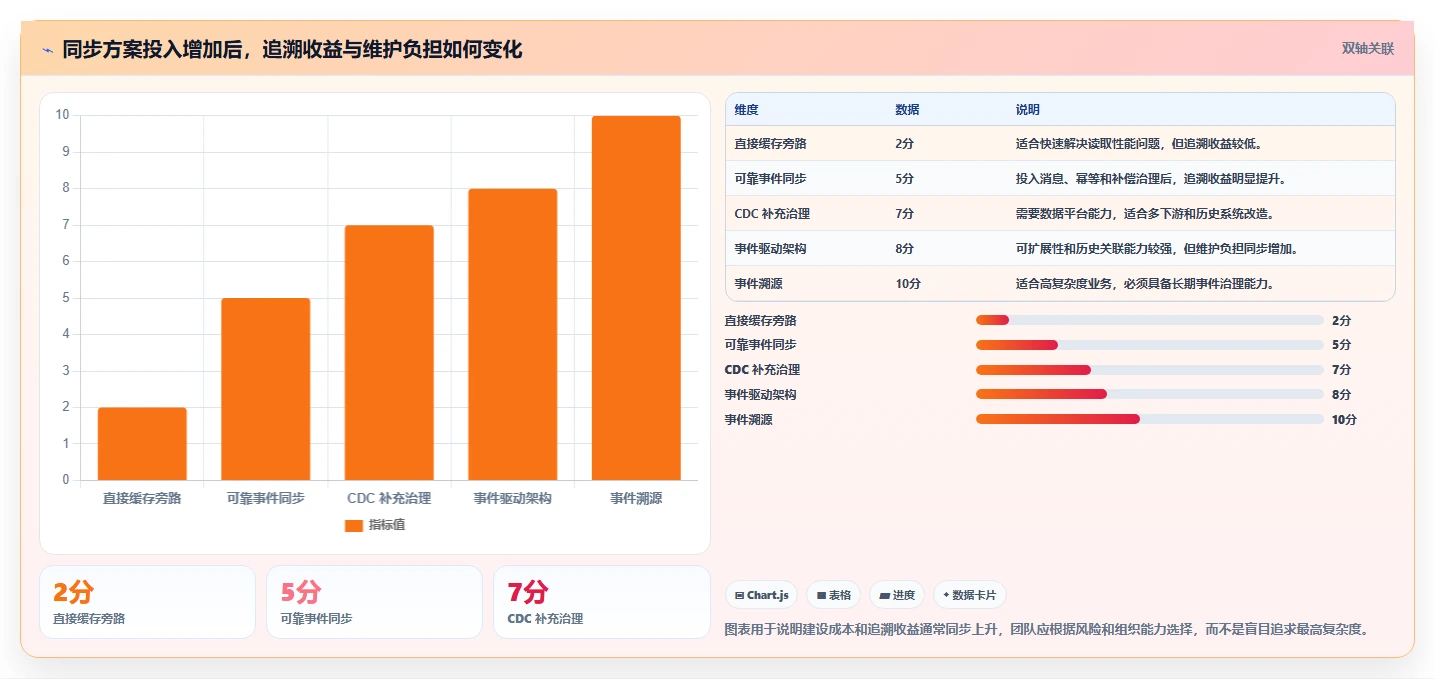Viewport: 1435px width, 679px height.
Task: Click the 2分 cell in the table
Action: click(x=904, y=144)
